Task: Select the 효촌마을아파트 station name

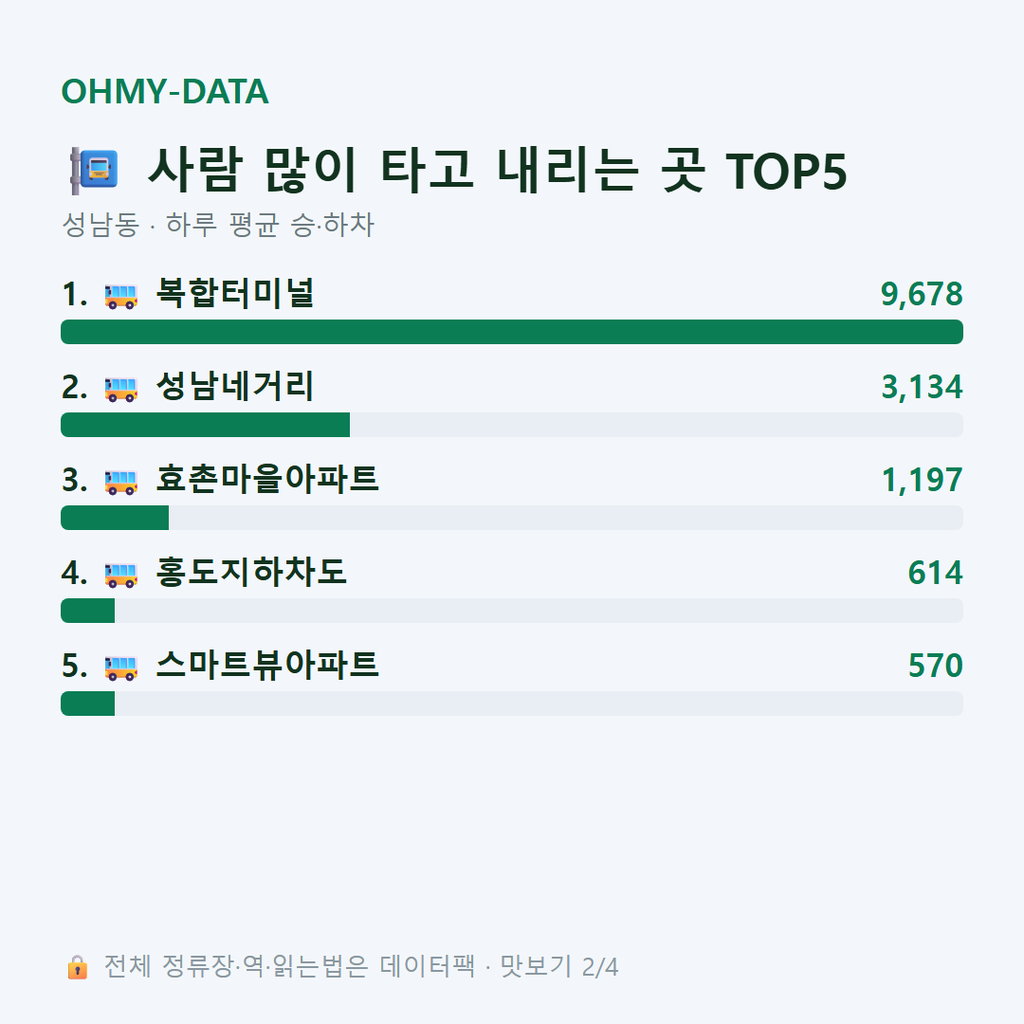Action: pos(267,479)
